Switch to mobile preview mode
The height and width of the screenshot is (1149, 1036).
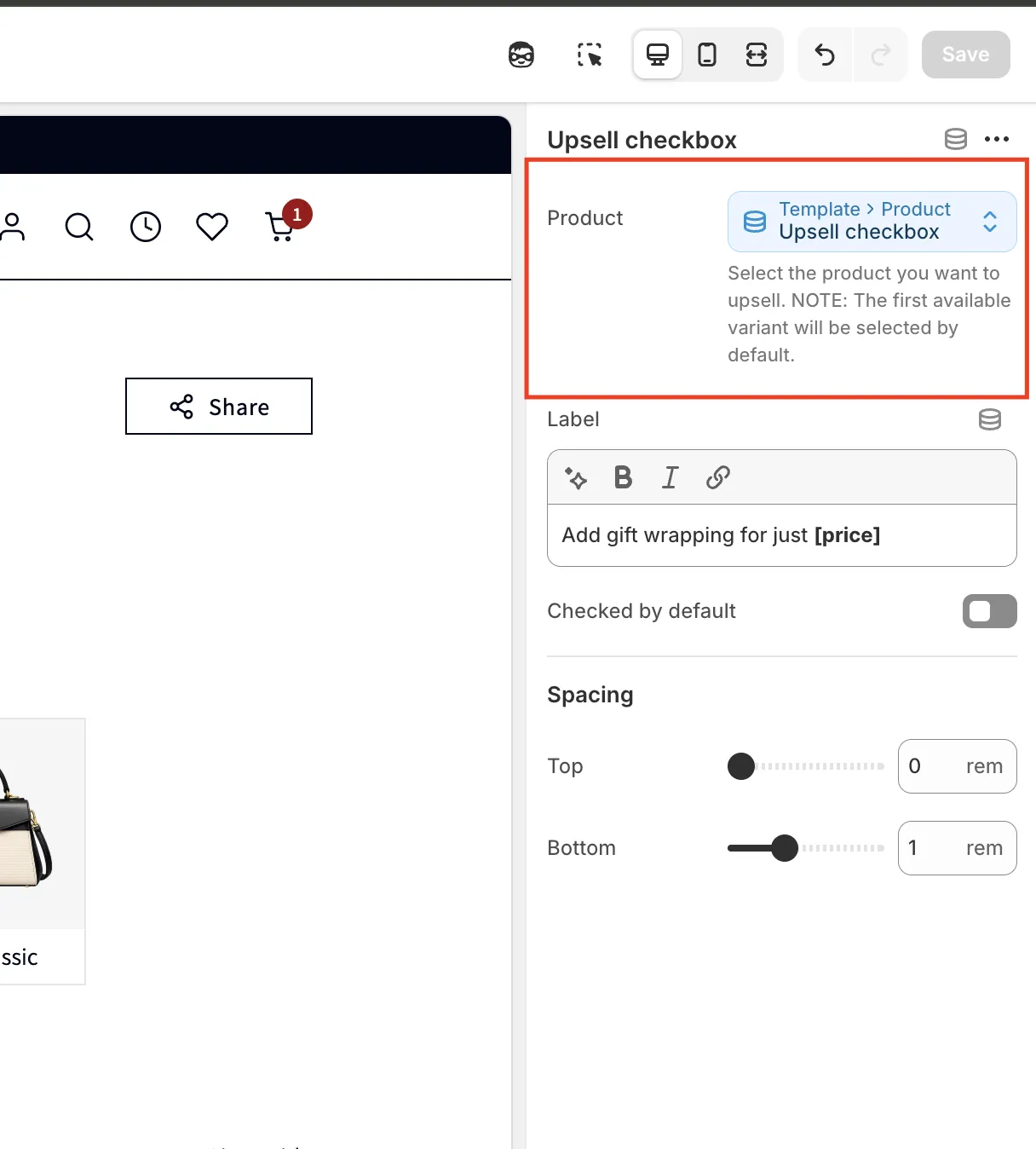point(707,55)
